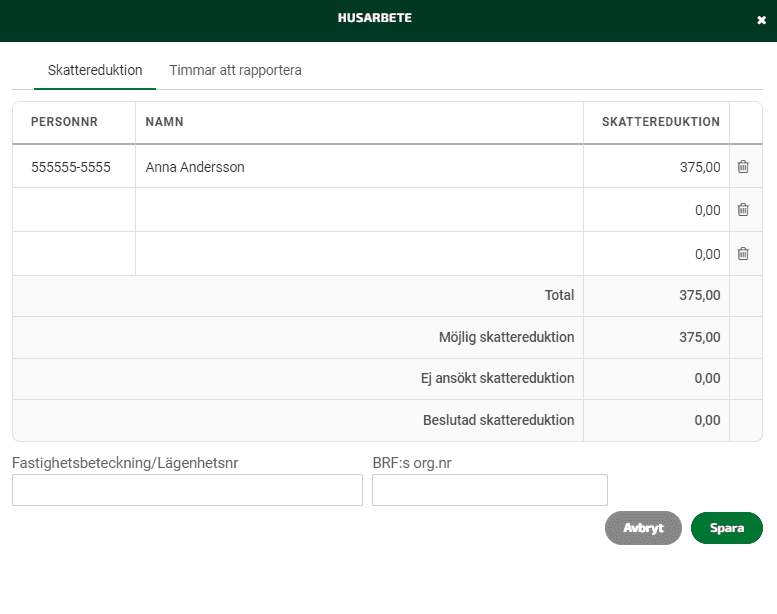
Task: Click the Ej ansökt skattereduktion value 0,00
Action: [x=707, y=379]
